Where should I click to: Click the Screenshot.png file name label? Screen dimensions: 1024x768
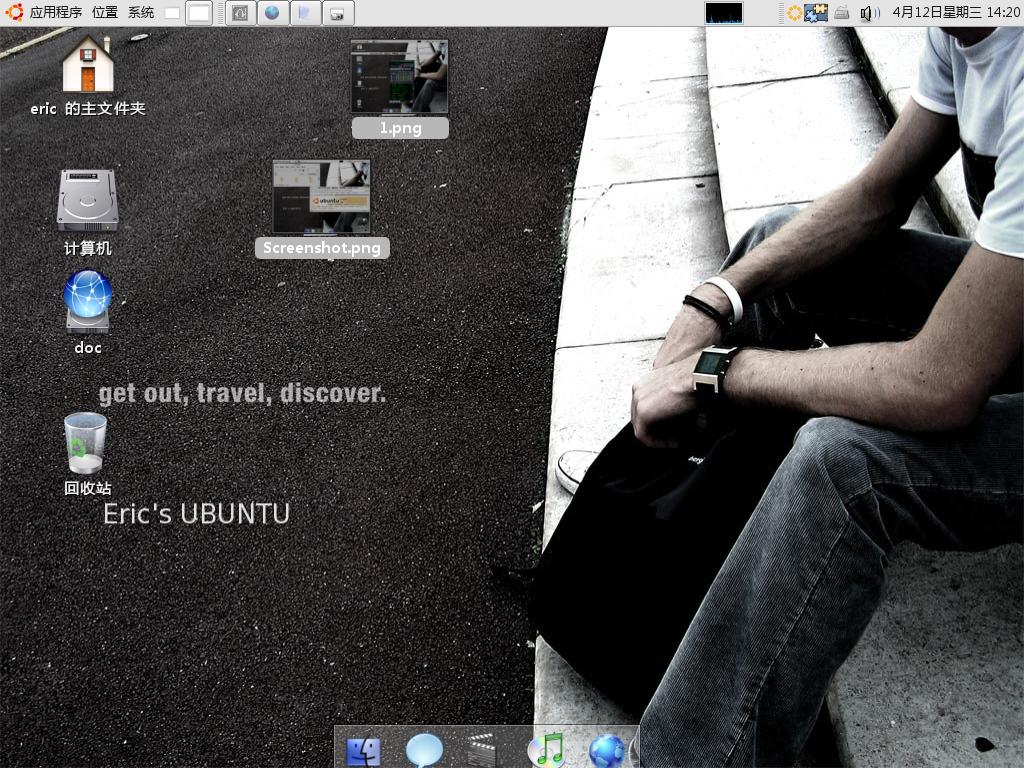pyautogui.click(x=322, y=248)
